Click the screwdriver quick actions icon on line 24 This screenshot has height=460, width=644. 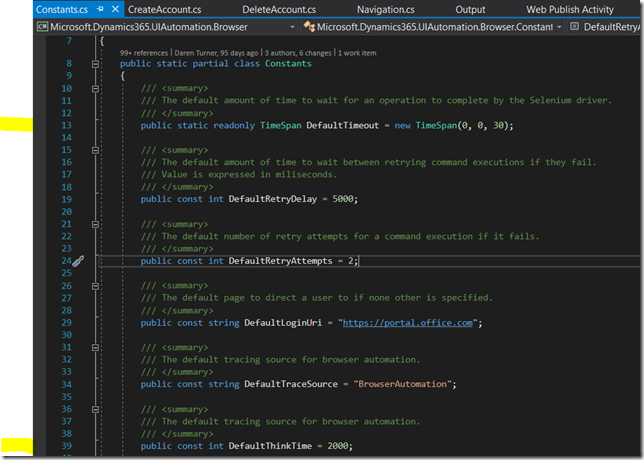point(78,261)
